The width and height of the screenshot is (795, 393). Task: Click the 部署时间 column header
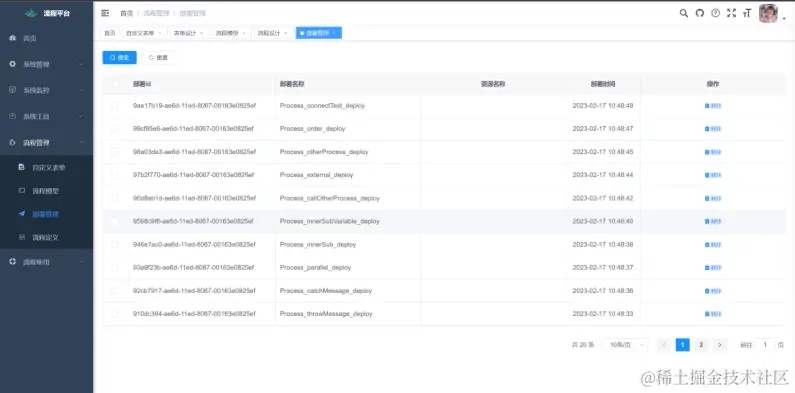[x=603, y=84]
